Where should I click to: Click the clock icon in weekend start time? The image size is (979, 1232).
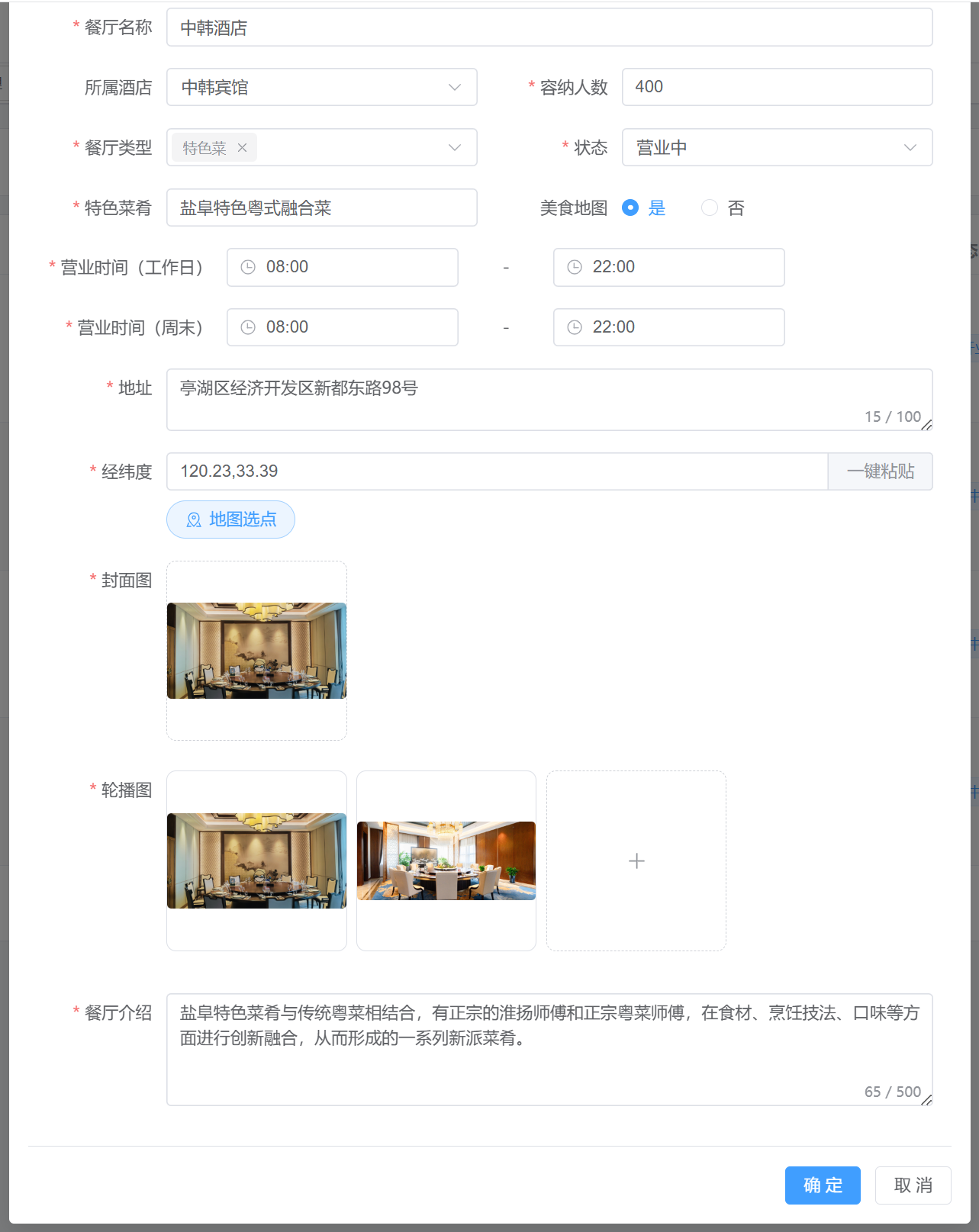tap(248, 327)
